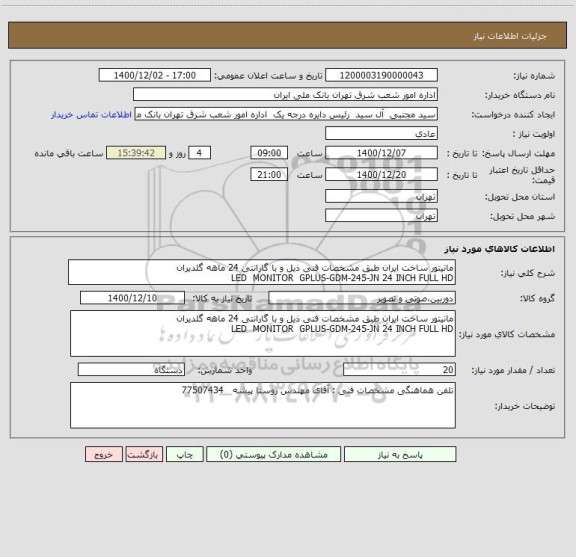Click the تعداد / مقدار مورد نیاز label
The width and height of the screenshot is (576, 557).
(514, 370)
